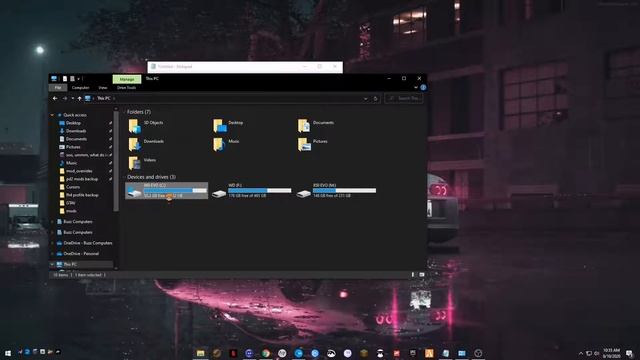Collapse the This PC tree node
Image resolution: width=640 pixels, height=360 pixels.
52,264
